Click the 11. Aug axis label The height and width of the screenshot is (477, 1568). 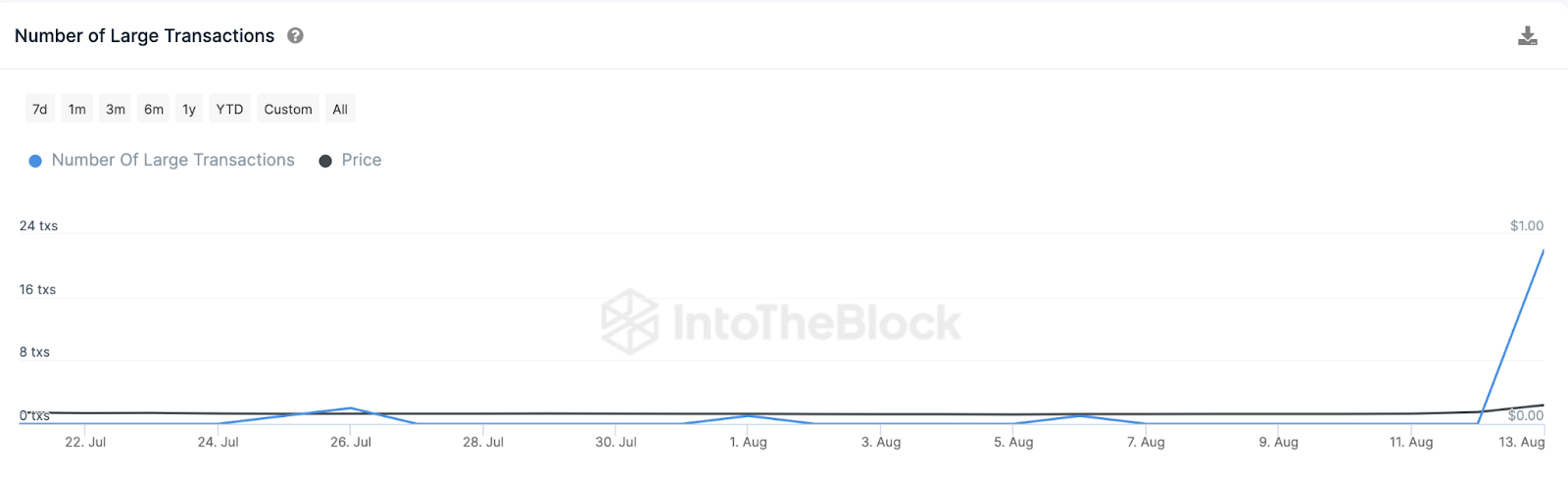point(1410,442)
